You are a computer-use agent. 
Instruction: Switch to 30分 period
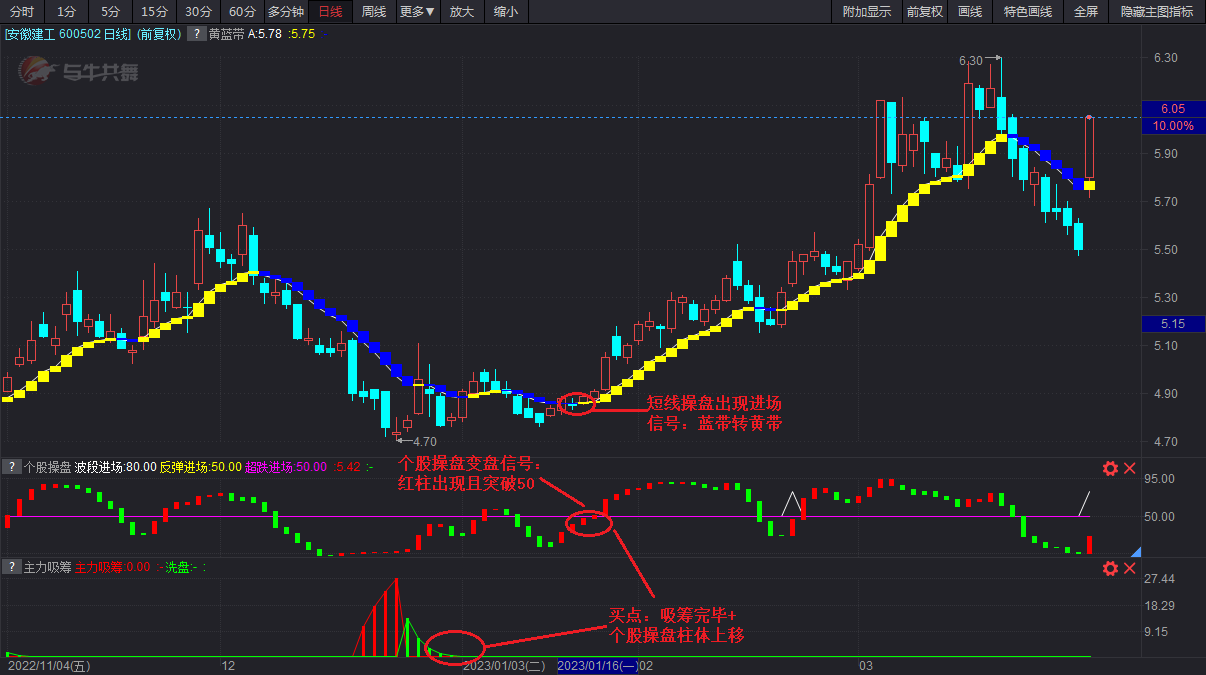(198, 12)
